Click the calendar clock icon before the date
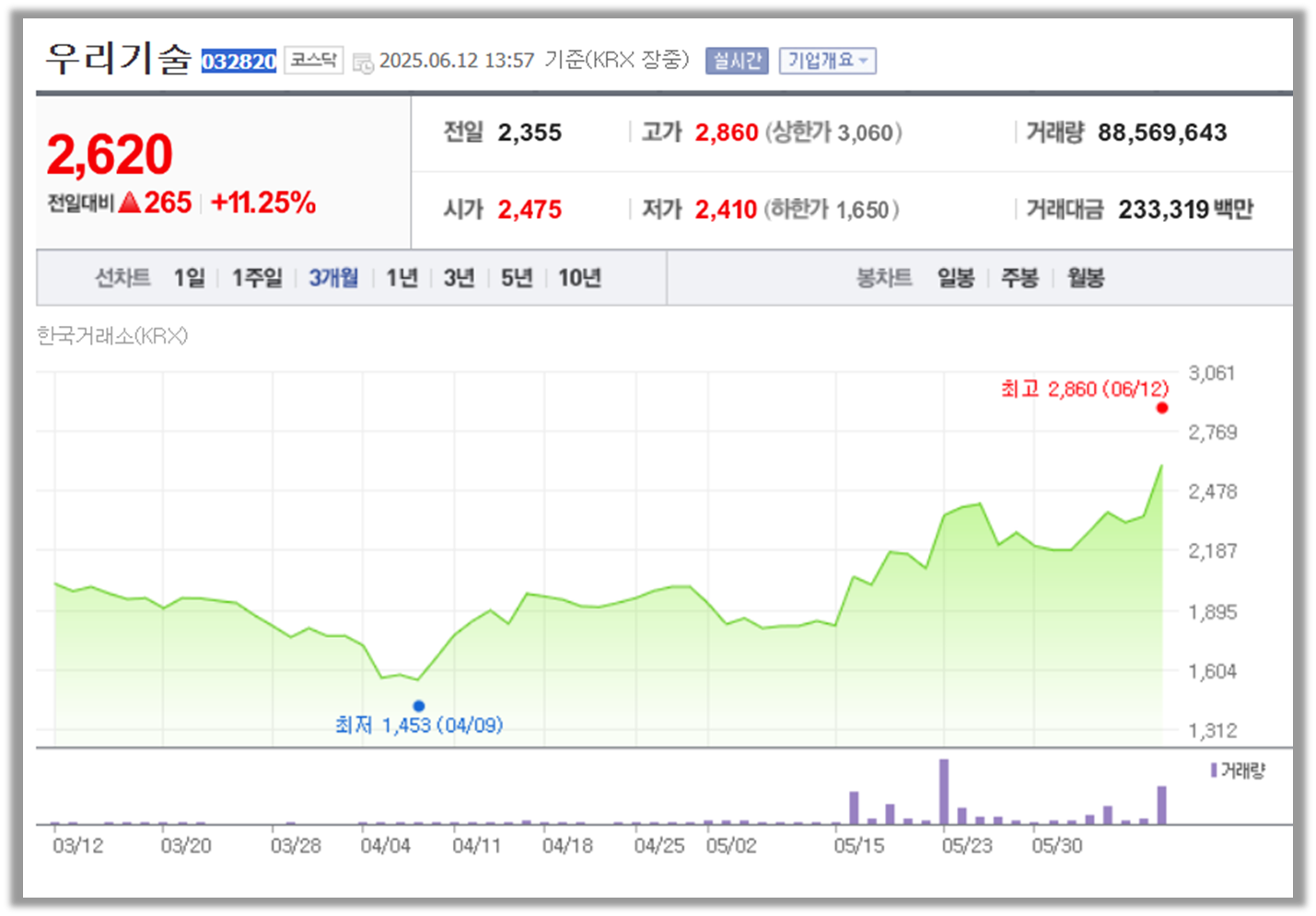 coord(363,63)
